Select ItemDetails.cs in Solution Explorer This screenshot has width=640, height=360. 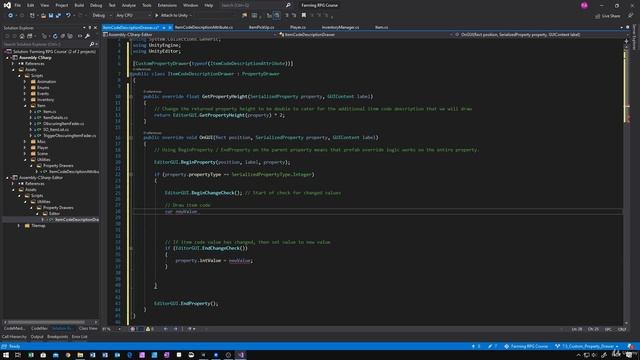pyautogui.click(x=56, y=118)
